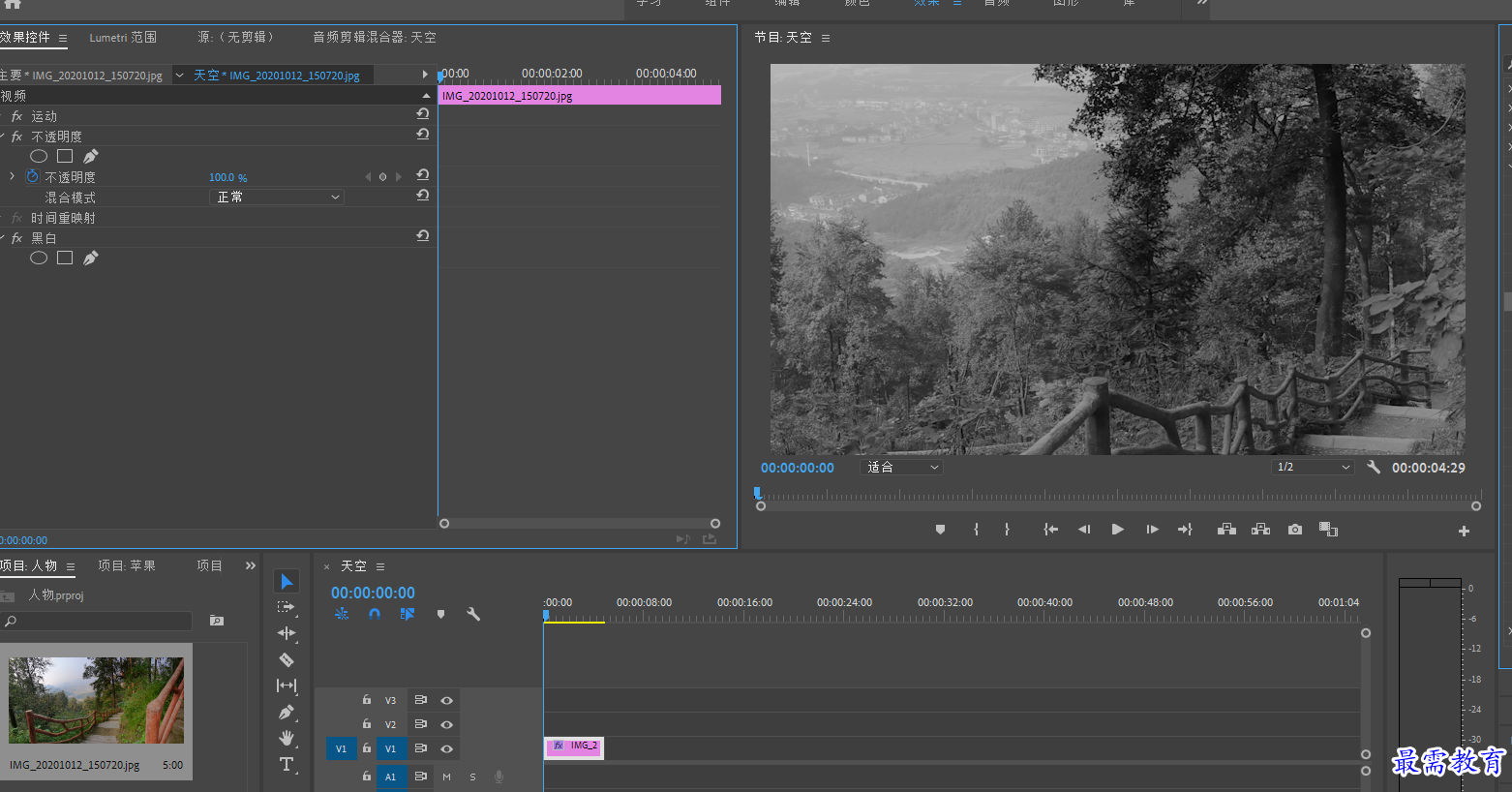This screenshot has height=792, width=1512.
Task: Show more workspaces chevron at top
Action: coord(1201,3)
